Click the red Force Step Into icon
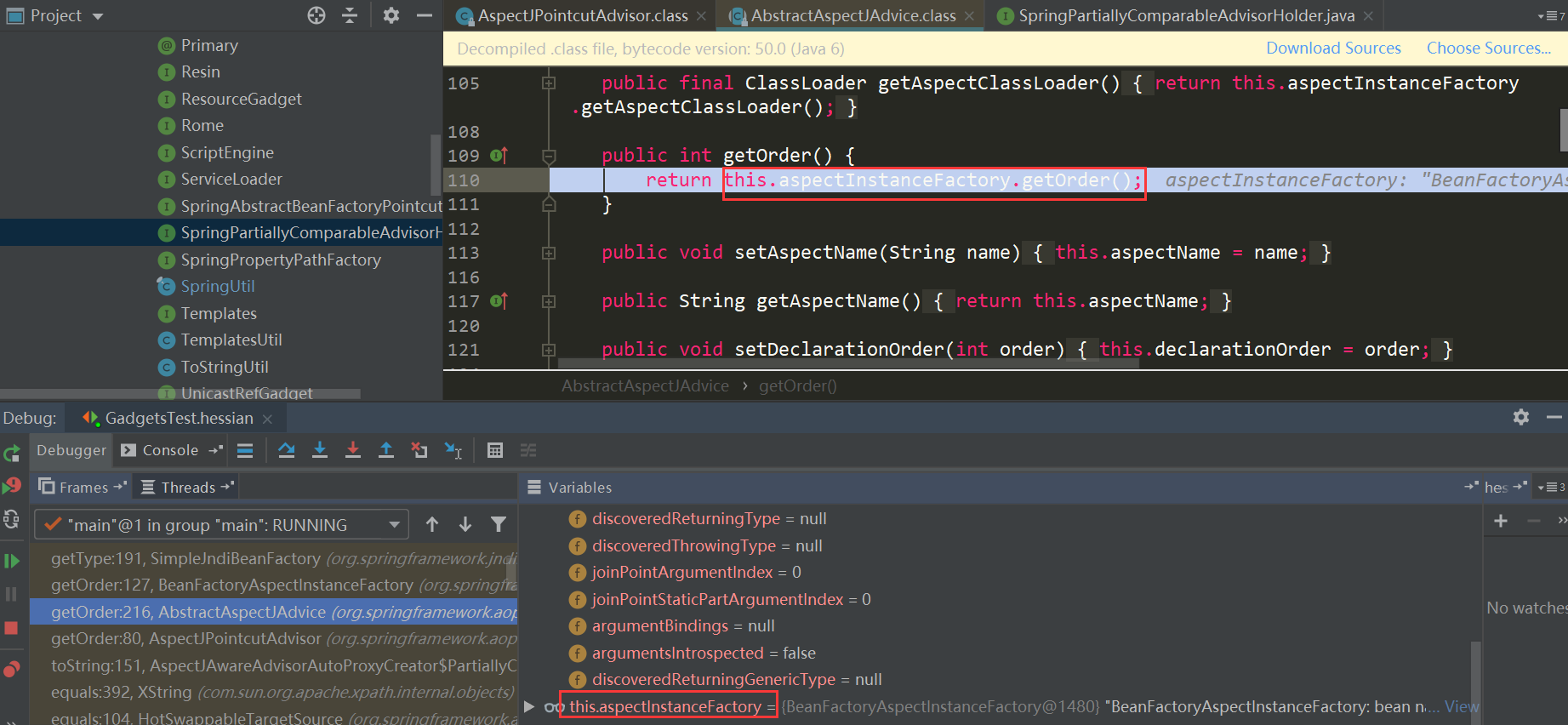1568x725 pixels. [353, 450]
